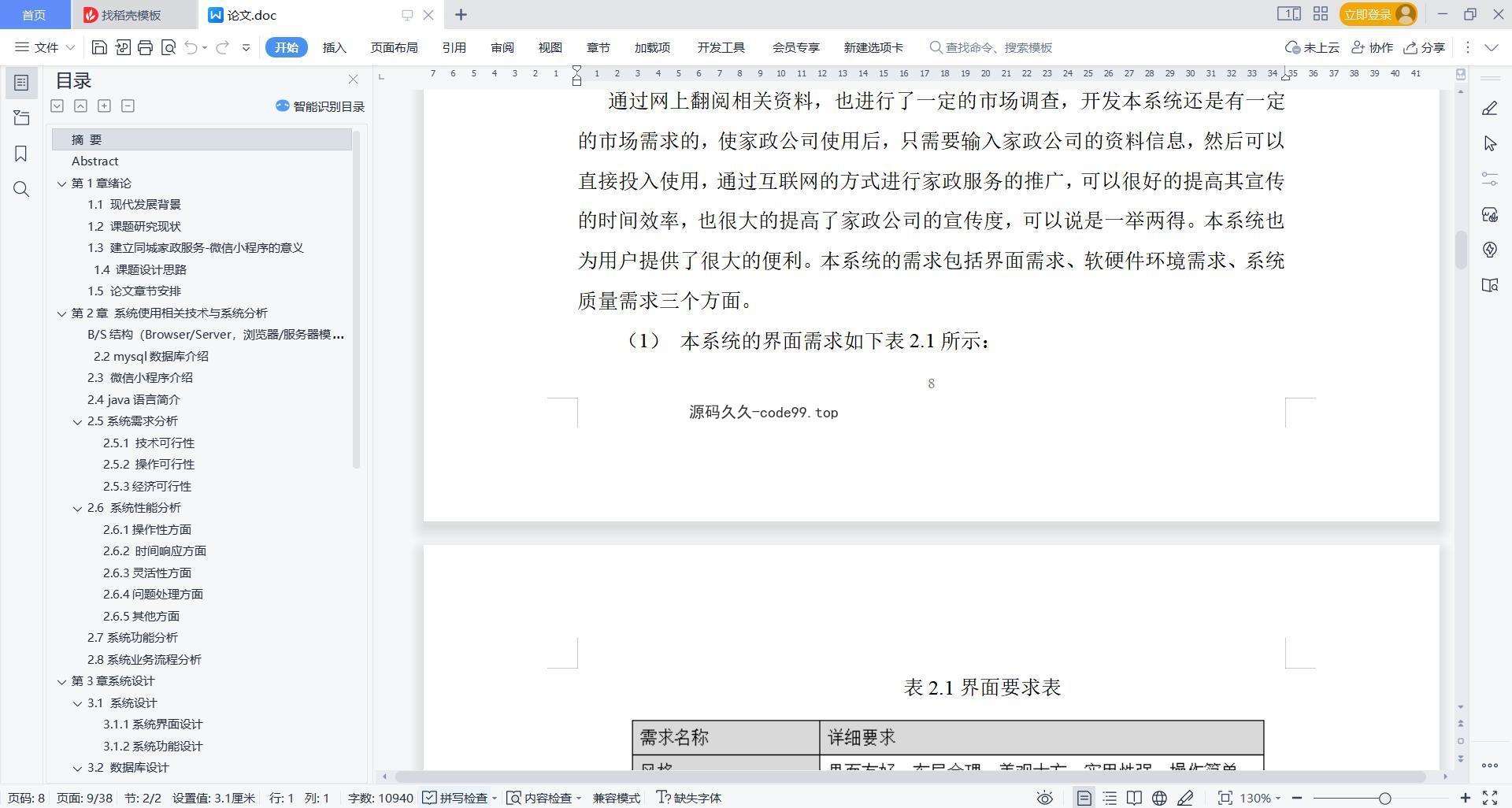This screenshot has height=808, width=1512.
Task: Click the promote heading level icon in 目录 pane
Action: pyautogui.click(x=80, y=106)
